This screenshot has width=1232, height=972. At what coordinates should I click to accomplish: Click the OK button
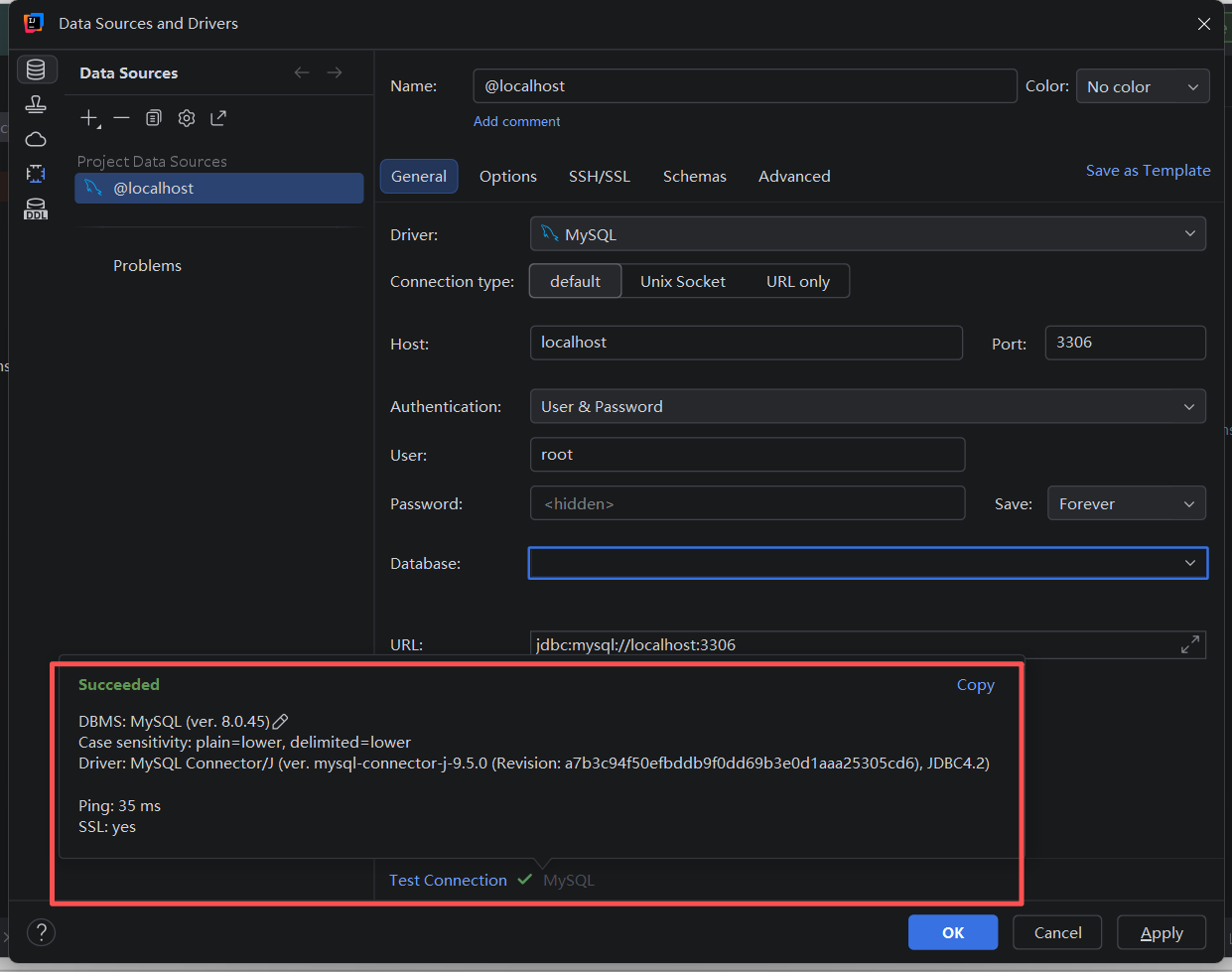[953, 932]
